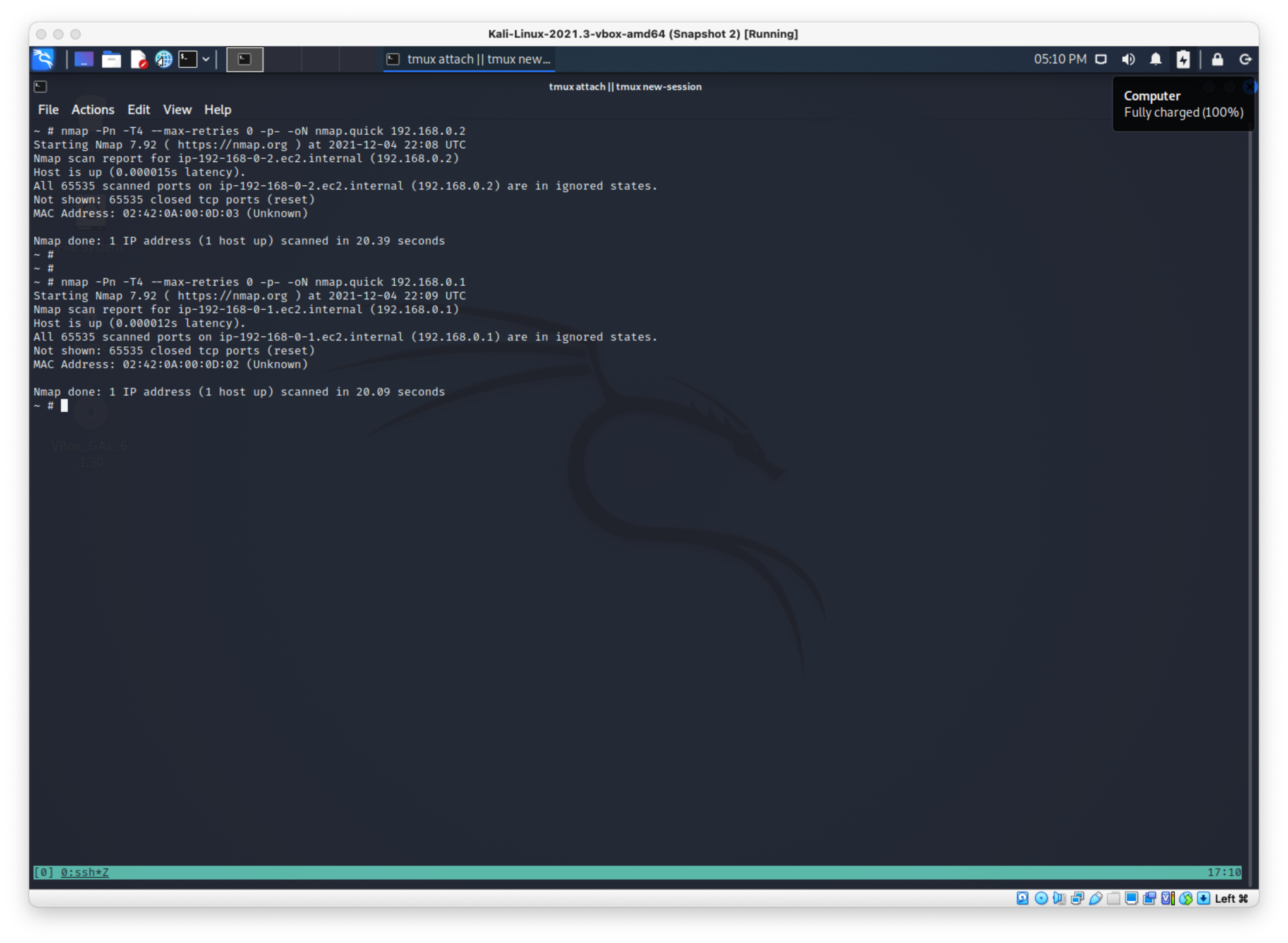
Task: Click the '192.168.0.1' nmap command line
Action: click(250, 282)
